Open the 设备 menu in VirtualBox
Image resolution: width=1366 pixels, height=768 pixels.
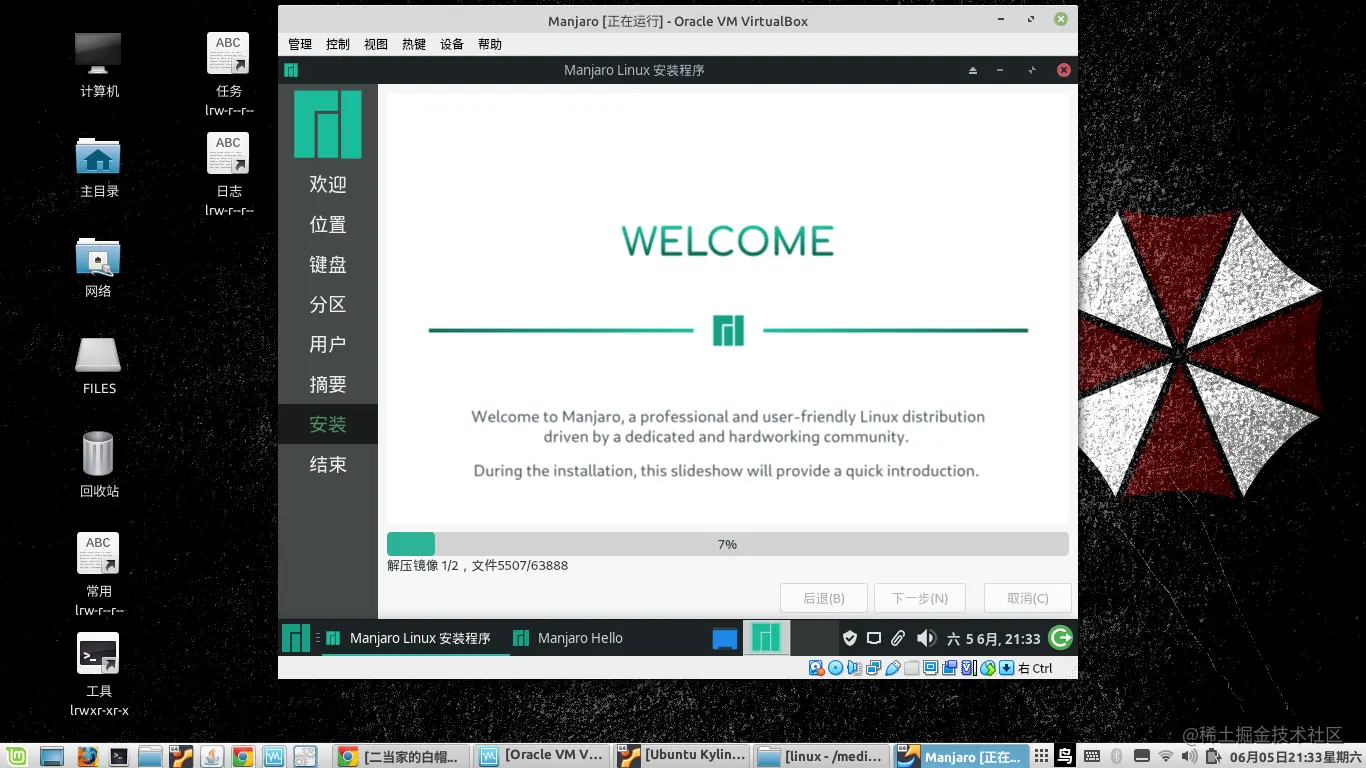(452, 44)
